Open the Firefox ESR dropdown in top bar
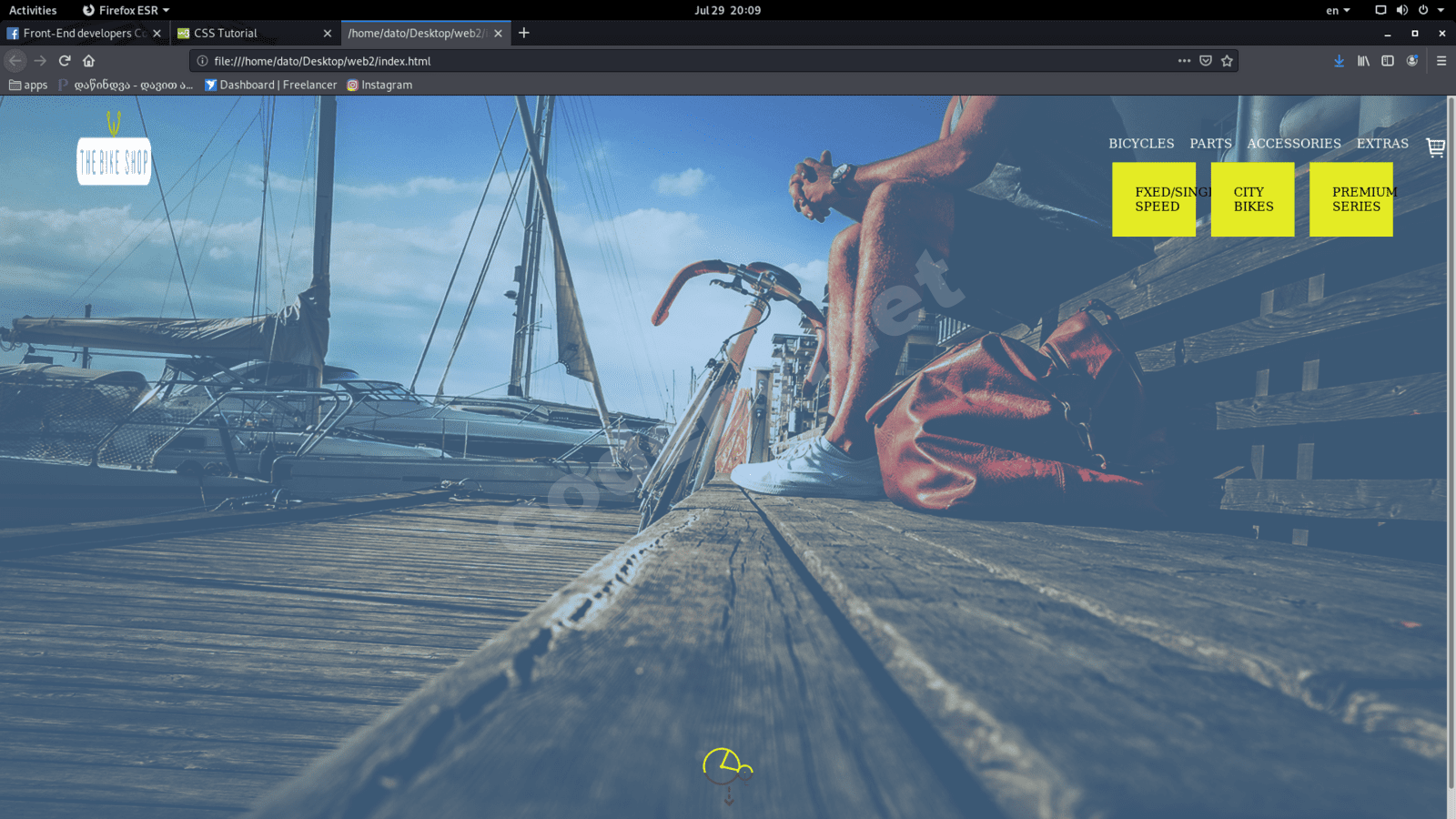1456x819 pixels. coord(125,10)
